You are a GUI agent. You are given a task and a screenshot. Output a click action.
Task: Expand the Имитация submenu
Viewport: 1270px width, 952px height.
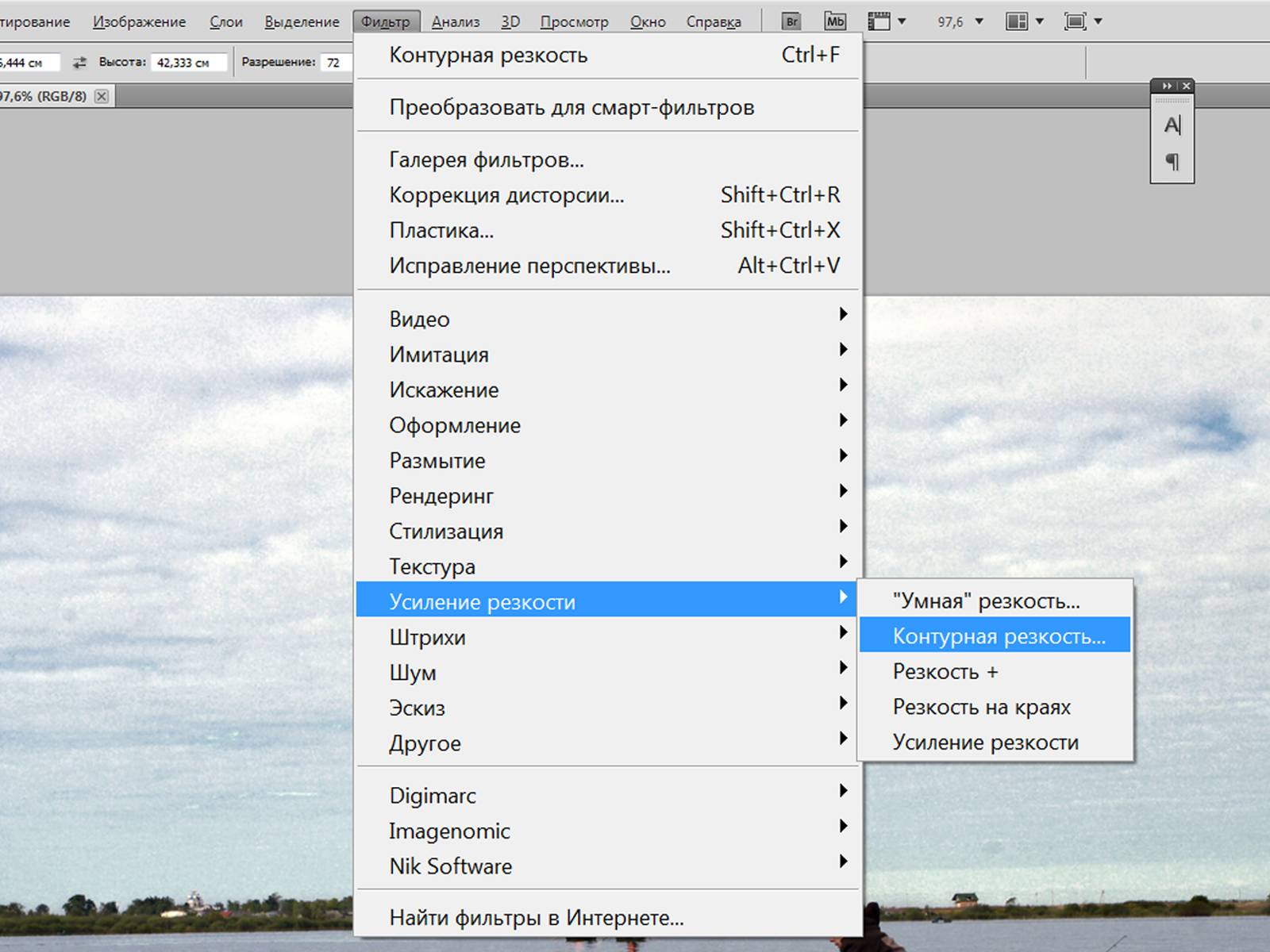[x=608, y=354]
